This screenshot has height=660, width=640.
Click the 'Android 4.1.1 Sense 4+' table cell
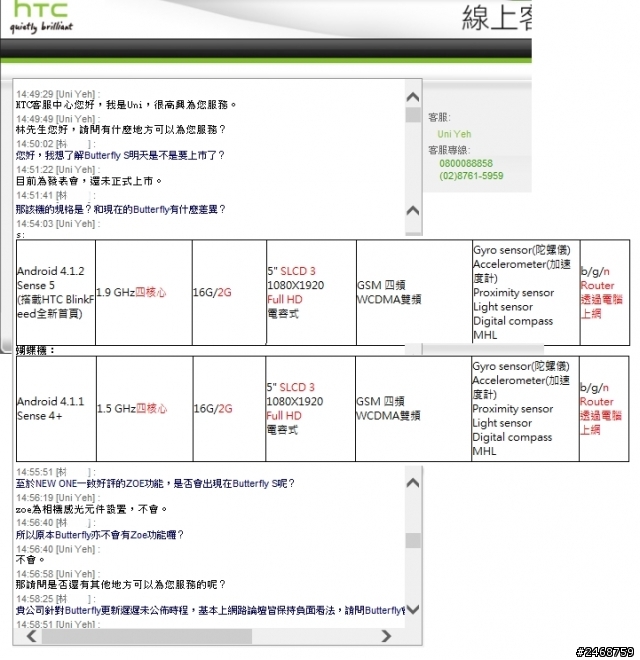pyautogui.click(x=56, y=409)
